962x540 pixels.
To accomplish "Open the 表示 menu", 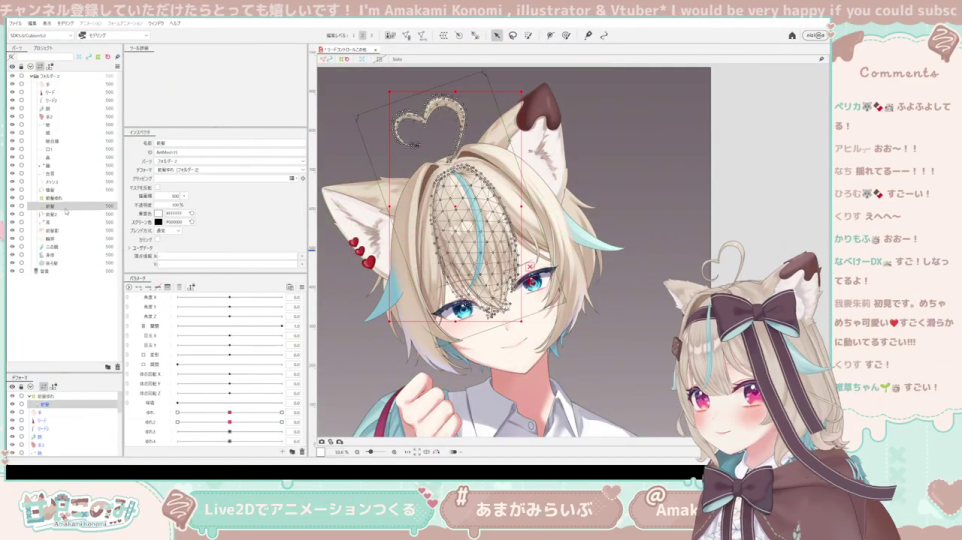I will pos(47,23).
